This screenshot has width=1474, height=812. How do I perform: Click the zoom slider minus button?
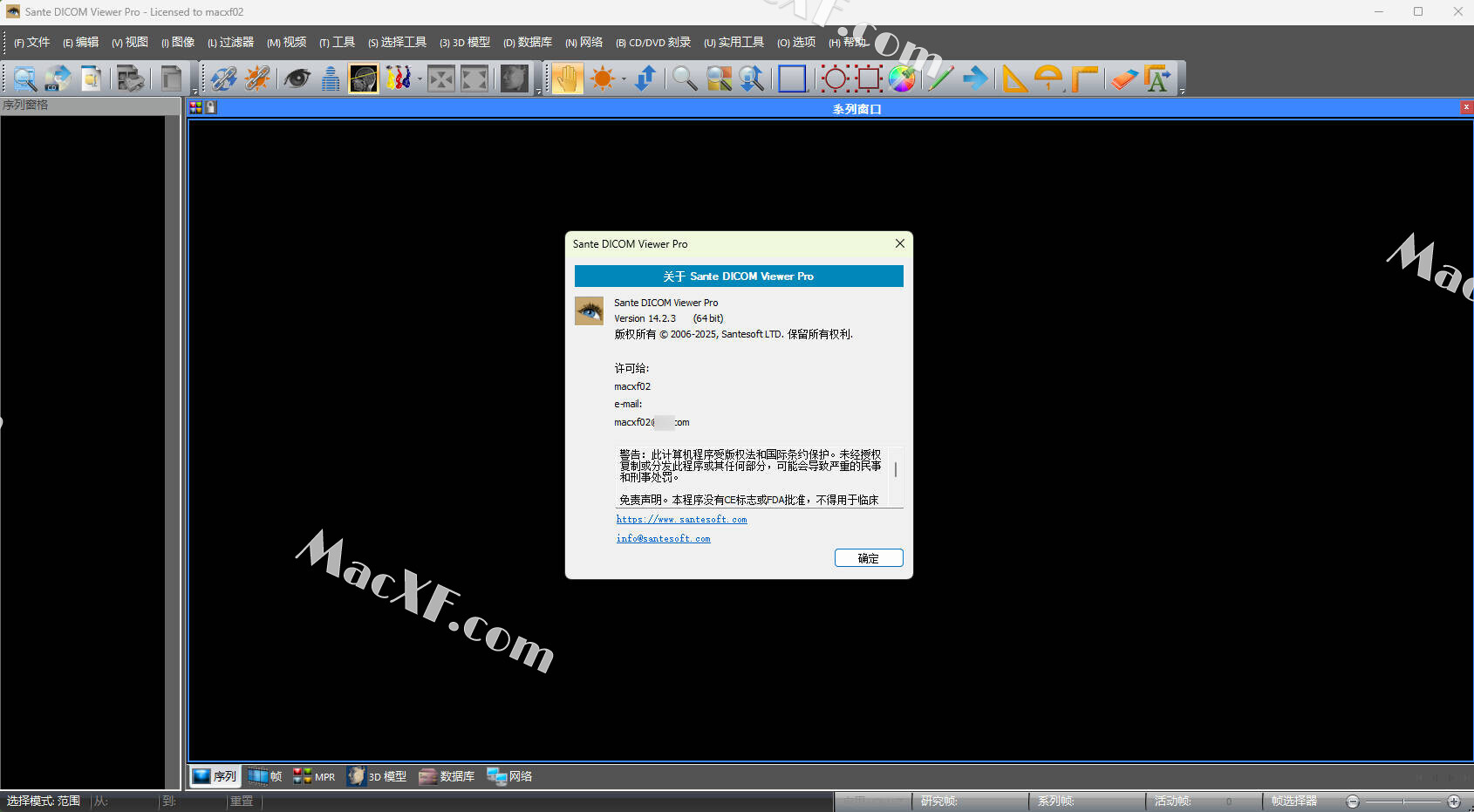click(1353, 802)
